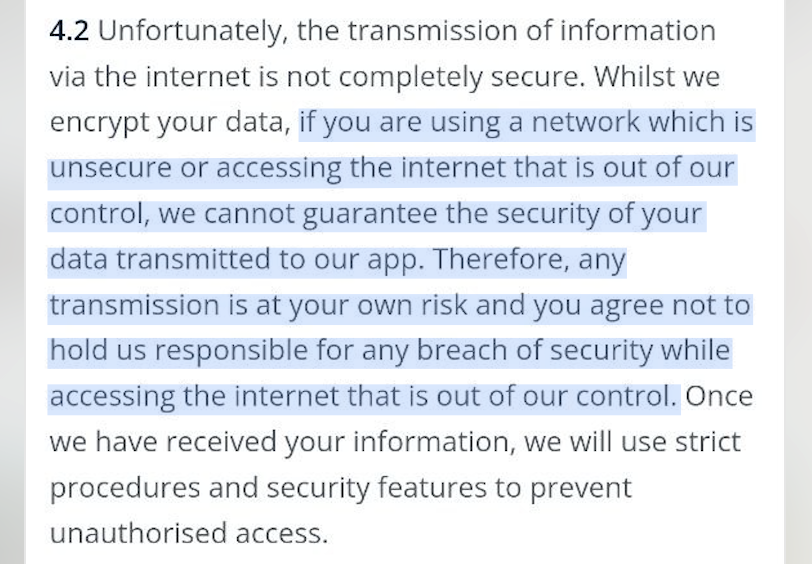The width and height of the screenshot is (812, 564).
Task: Click the highlighted word "unsecure"
Action: point(110,168)
